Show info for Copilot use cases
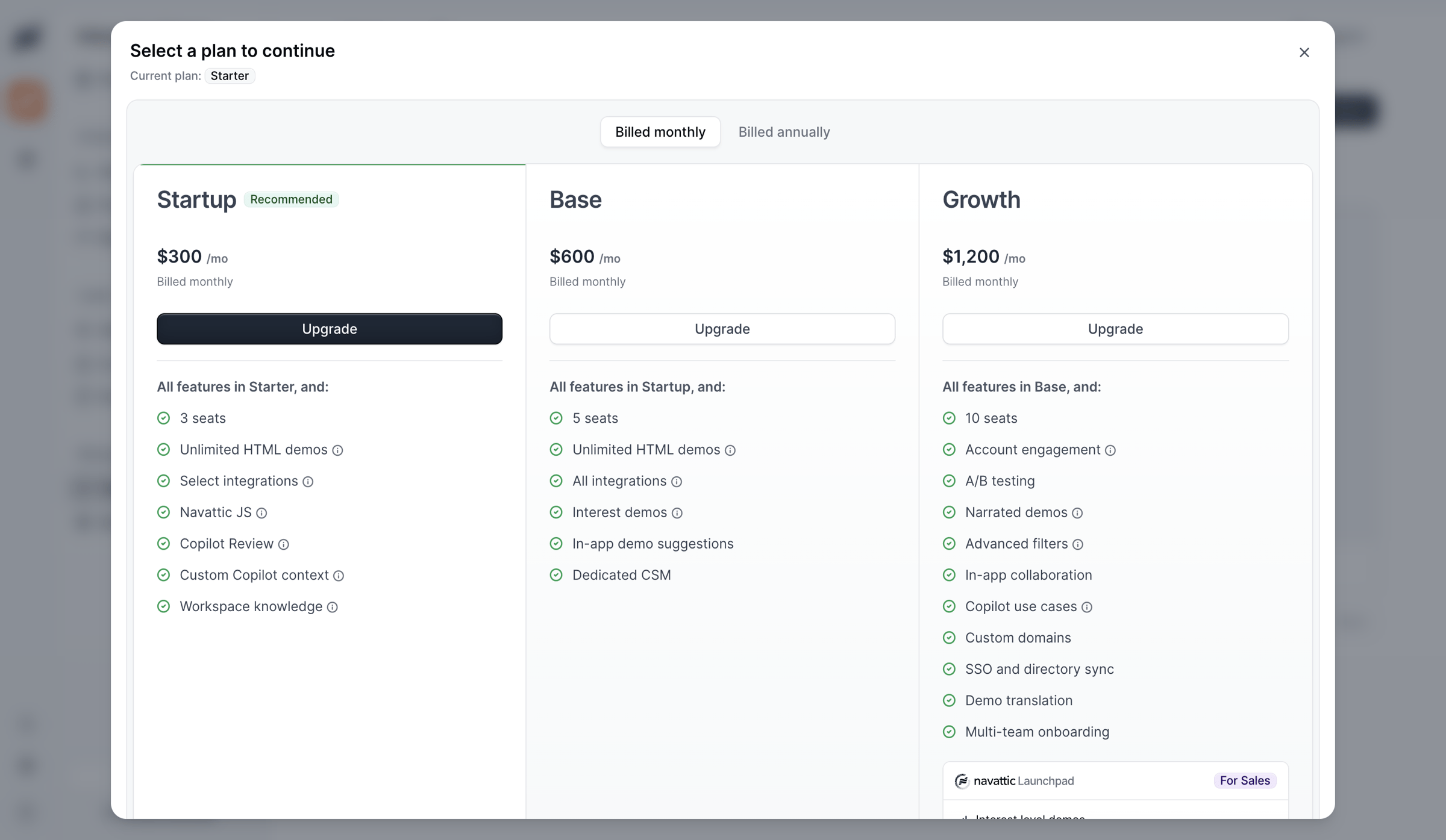The width and height of the screenshot is (1446, 840). point(1087,607)
